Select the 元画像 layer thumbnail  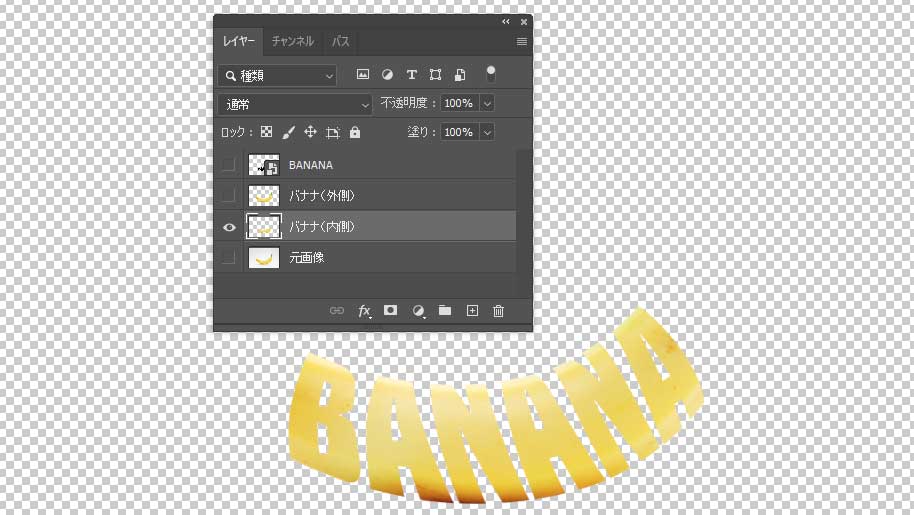pyautogui.click(x=264, y=258)
